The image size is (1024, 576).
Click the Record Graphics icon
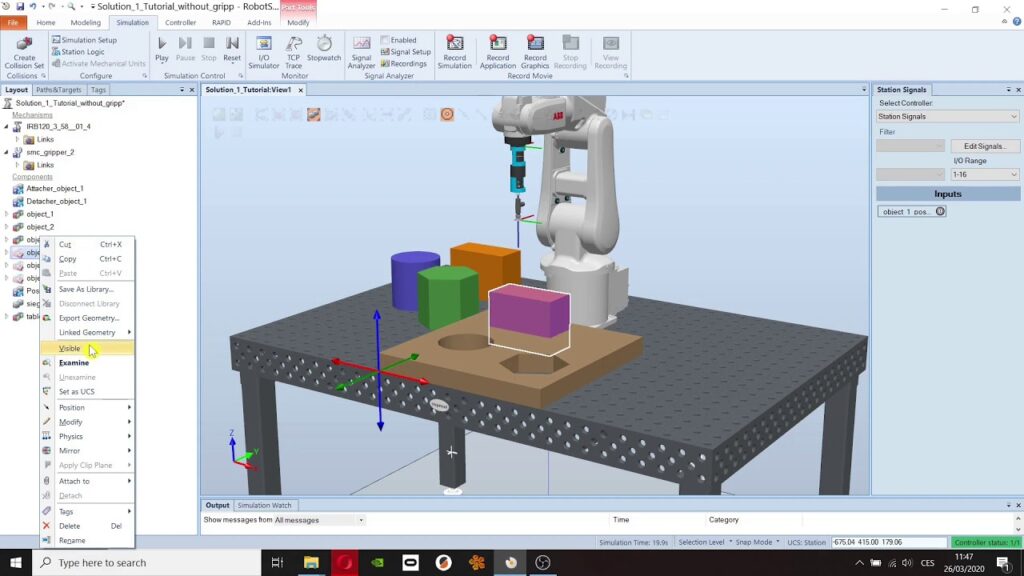click(x=535, y=44)
